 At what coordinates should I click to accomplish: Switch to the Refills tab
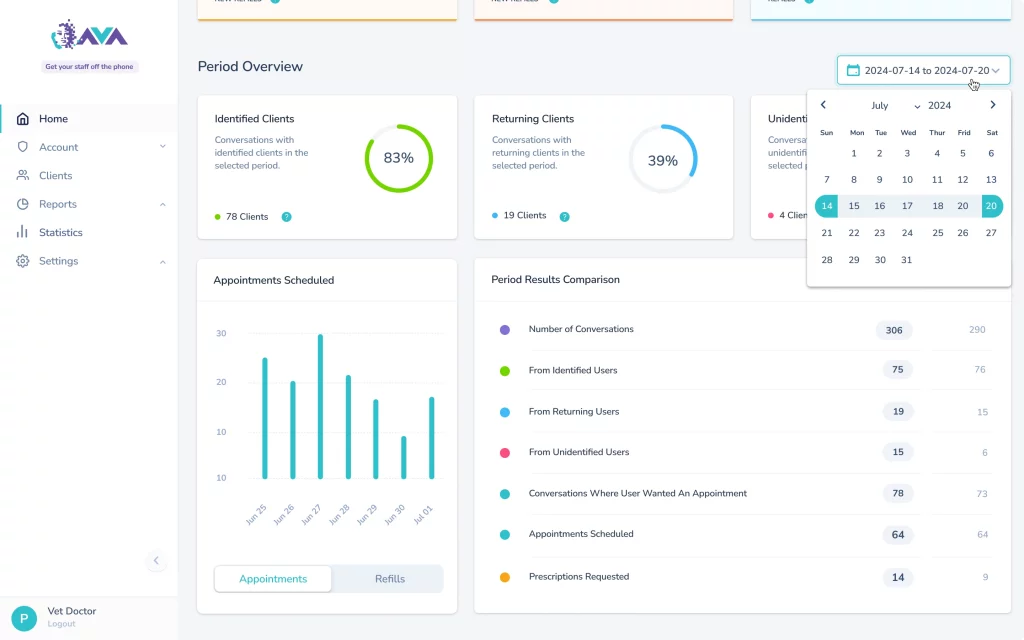tap(389, 578)
